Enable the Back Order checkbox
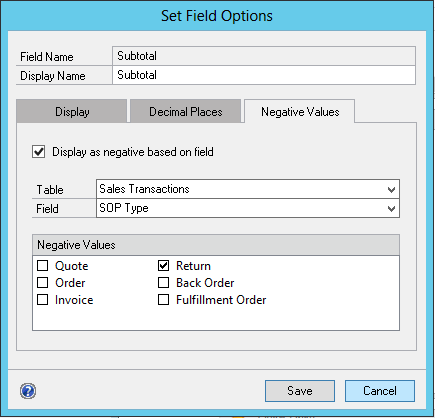The image size is (435, 418). pos(163,283)
